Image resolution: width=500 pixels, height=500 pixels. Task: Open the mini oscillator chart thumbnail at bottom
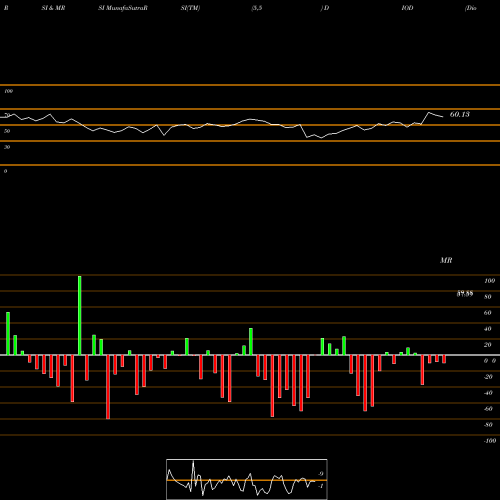click(x=247, y=479)
